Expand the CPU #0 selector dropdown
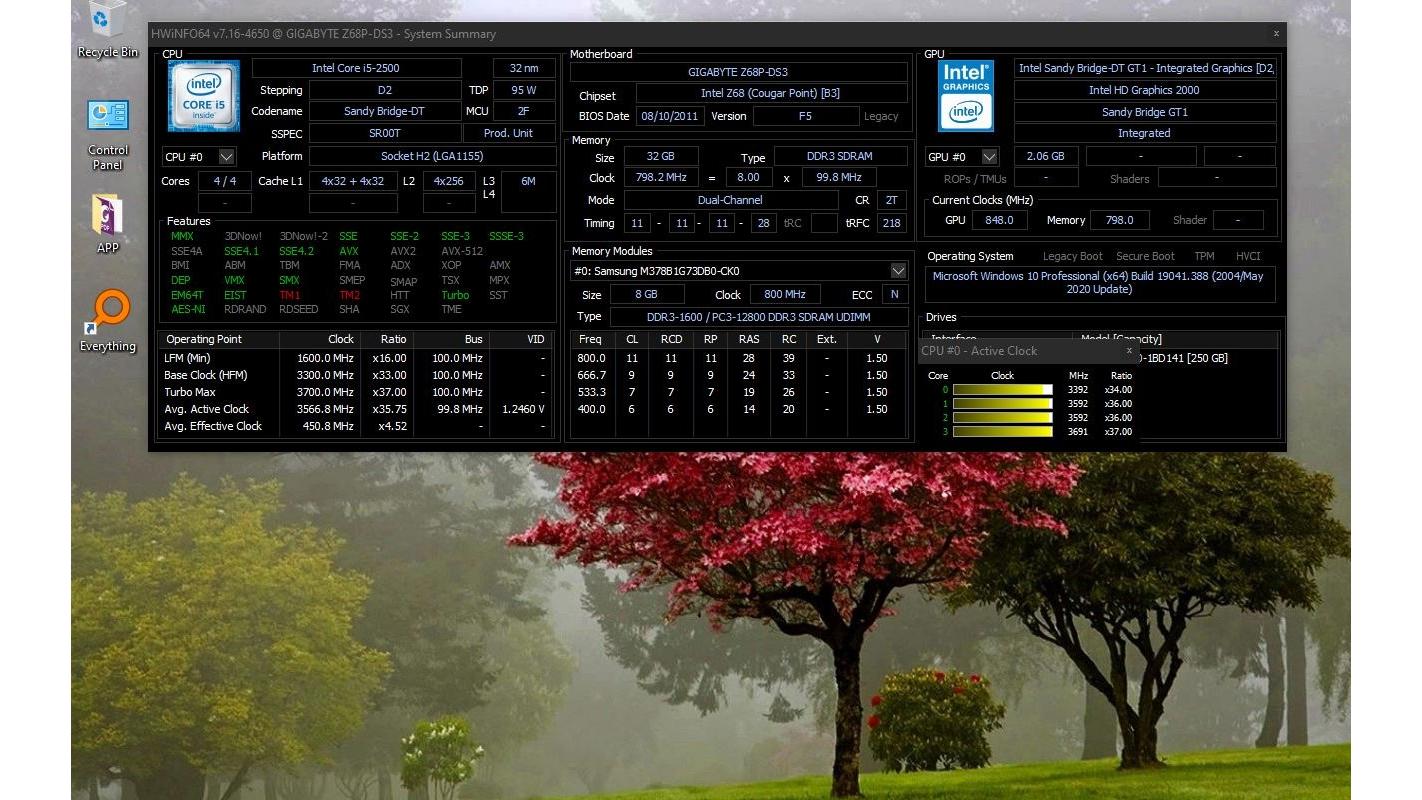 (226, 157)
